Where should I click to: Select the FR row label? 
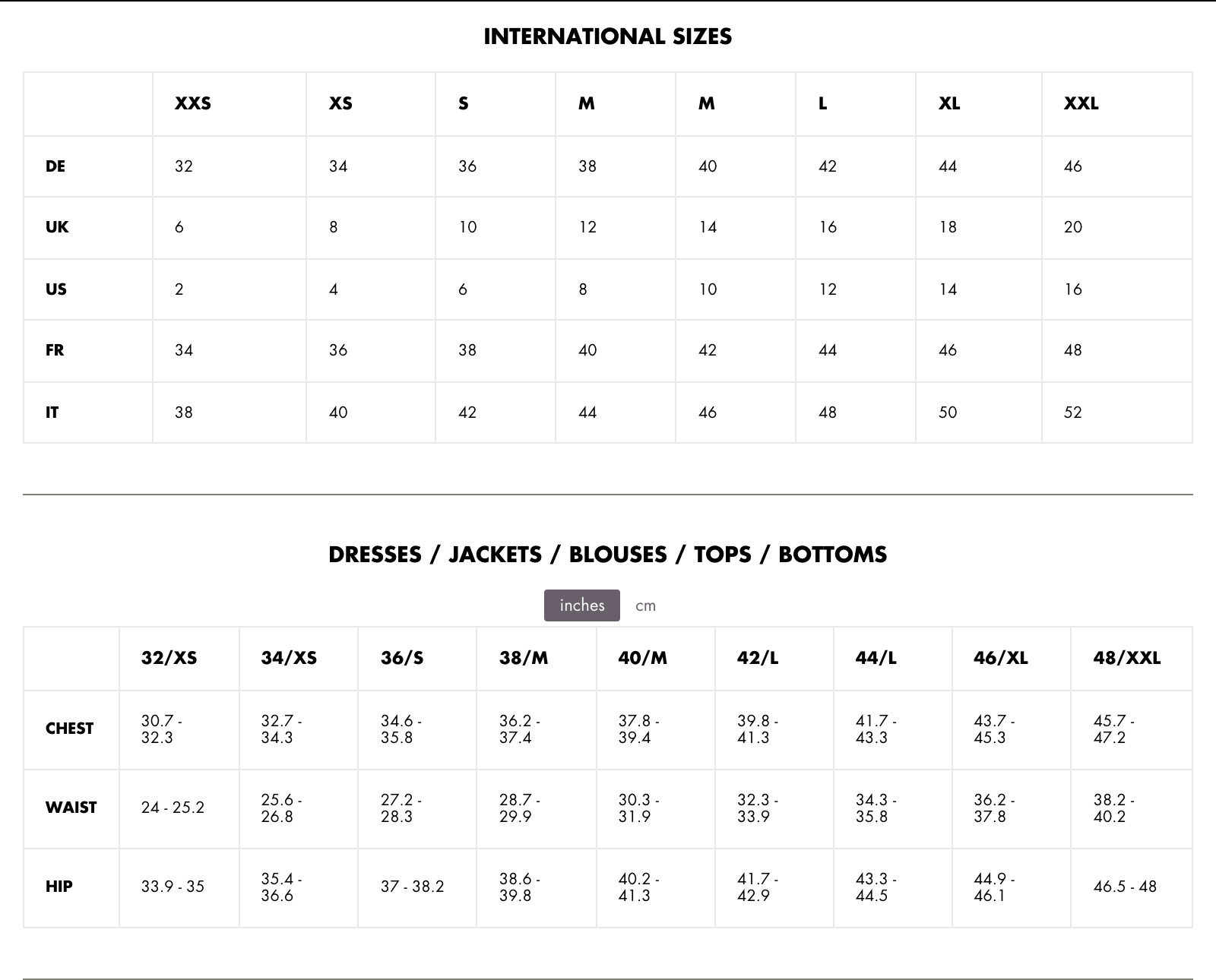[x=55, y=350]
